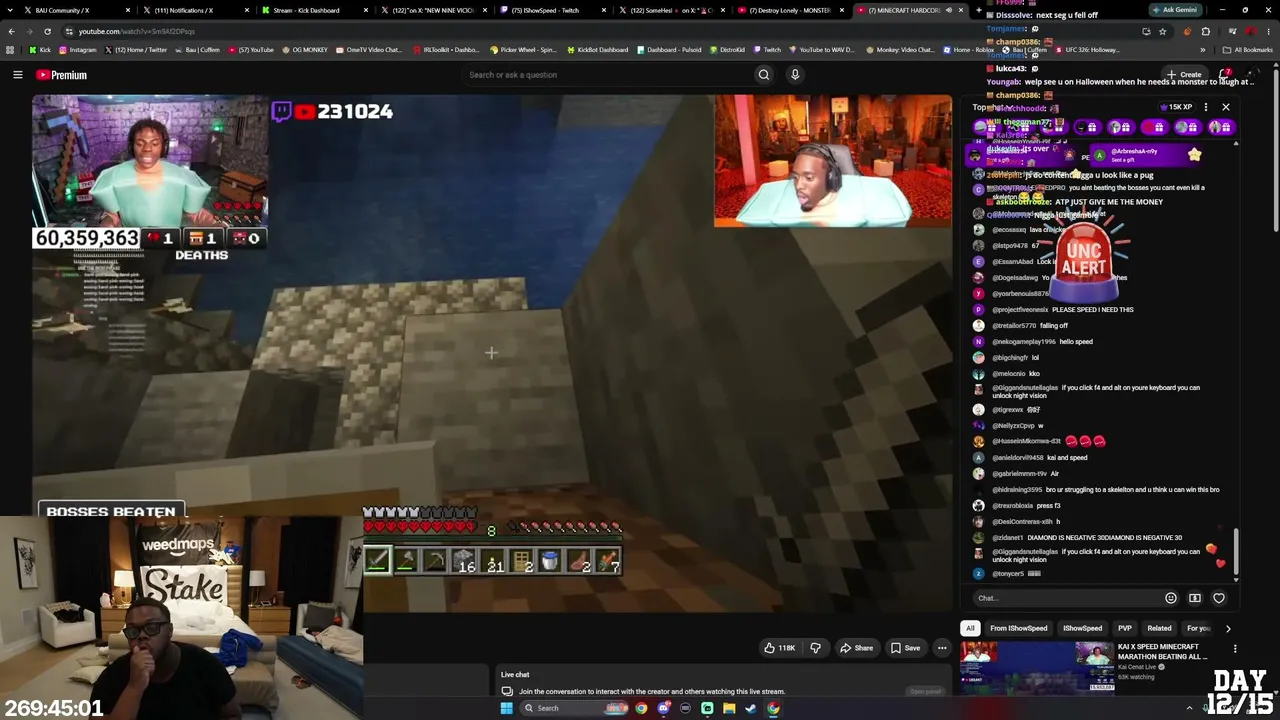1280x720 pixels.
Task: Open File Explorer from taskbar
Action: point(729,708)
